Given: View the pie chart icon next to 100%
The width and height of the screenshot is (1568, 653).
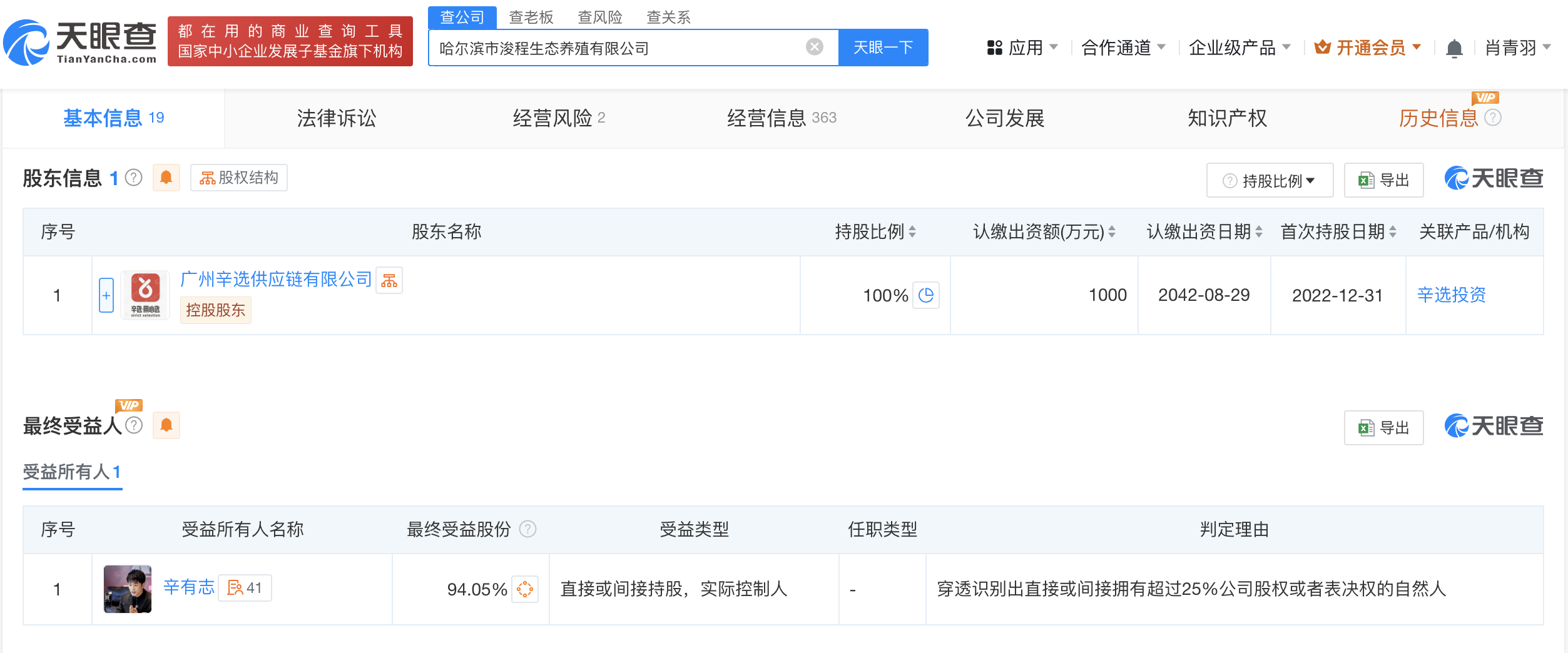Looking at the screenshot, I should (x=926, y=295).
